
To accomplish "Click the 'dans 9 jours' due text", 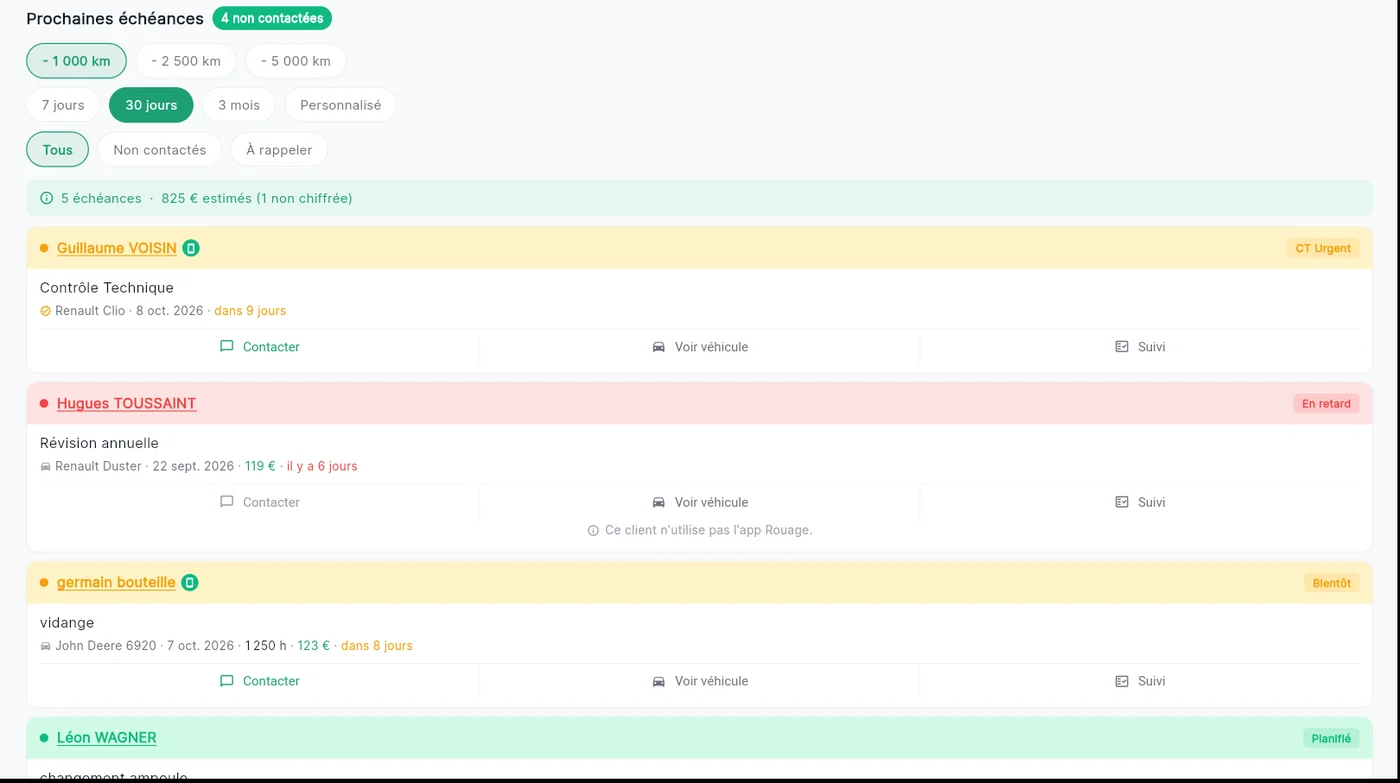I will coord(250,311).
